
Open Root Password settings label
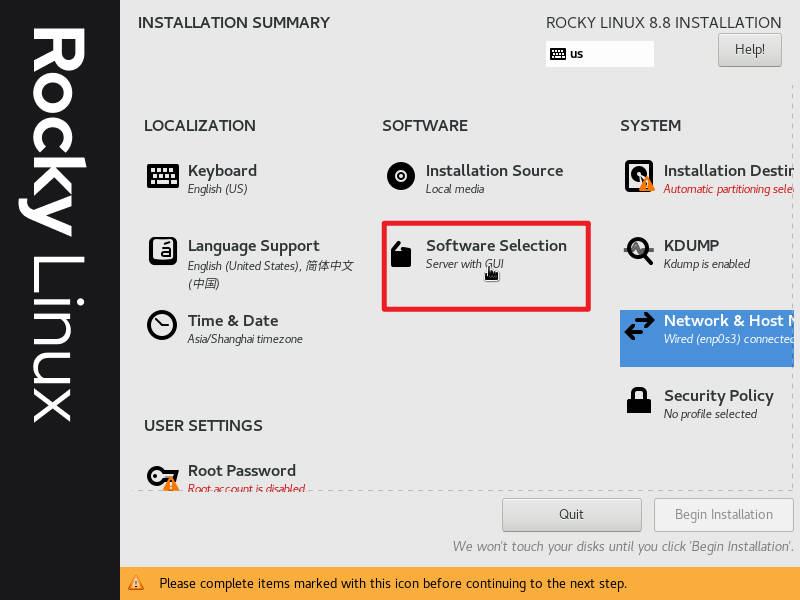242,470
